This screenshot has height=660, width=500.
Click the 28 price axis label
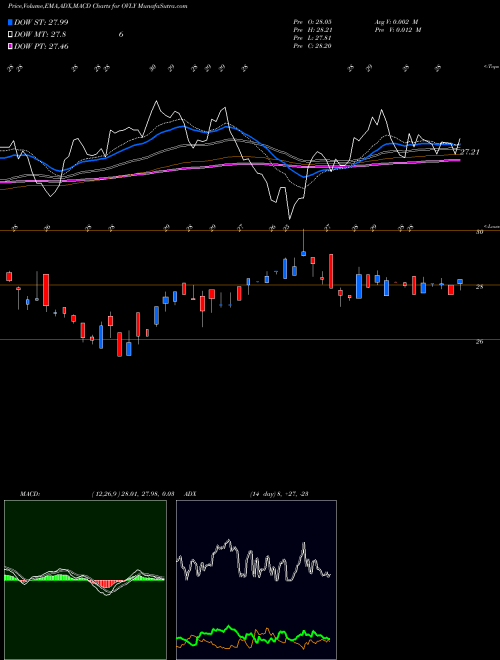tap(479, 287)
